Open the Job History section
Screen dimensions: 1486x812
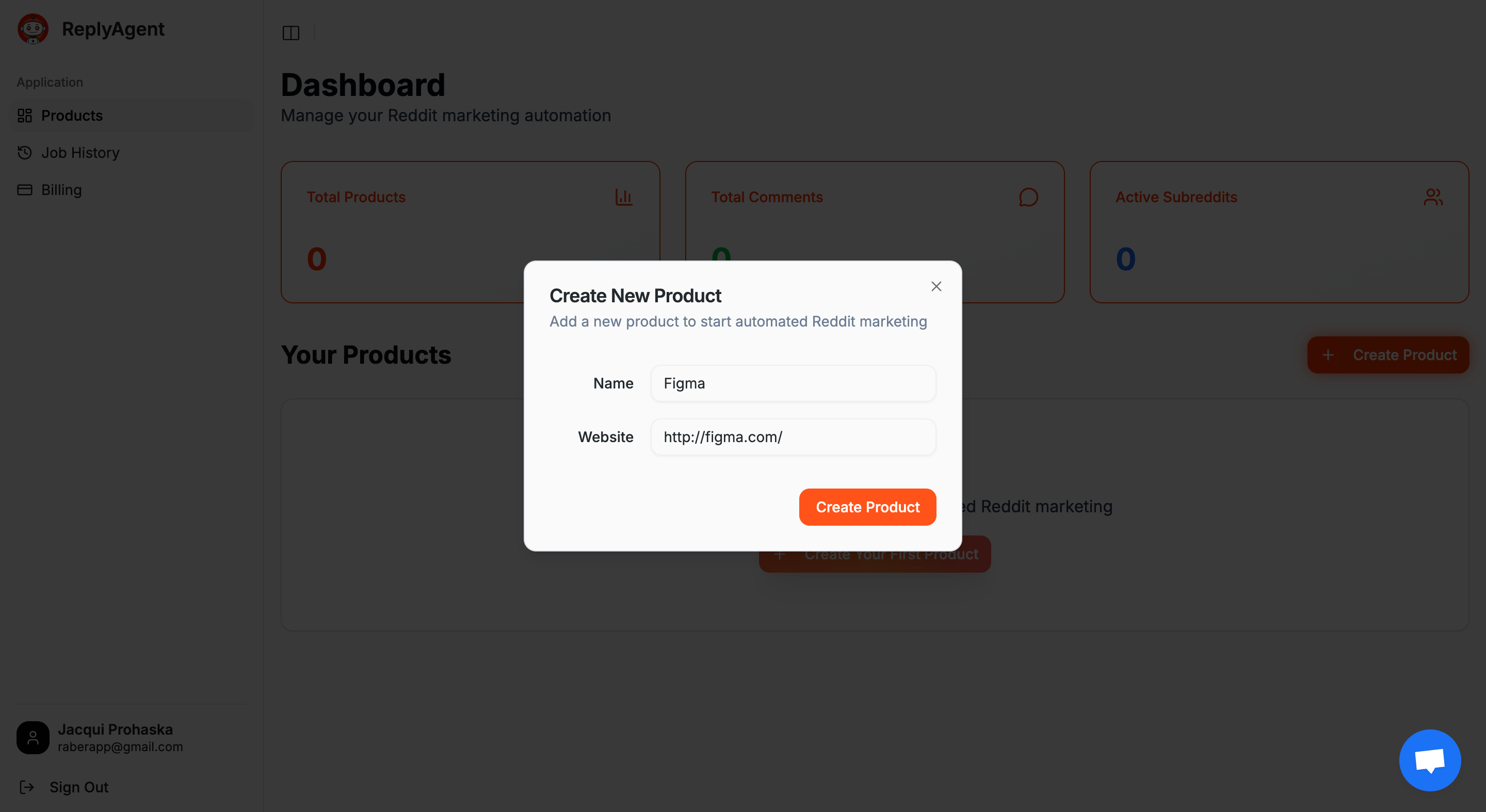80,152
